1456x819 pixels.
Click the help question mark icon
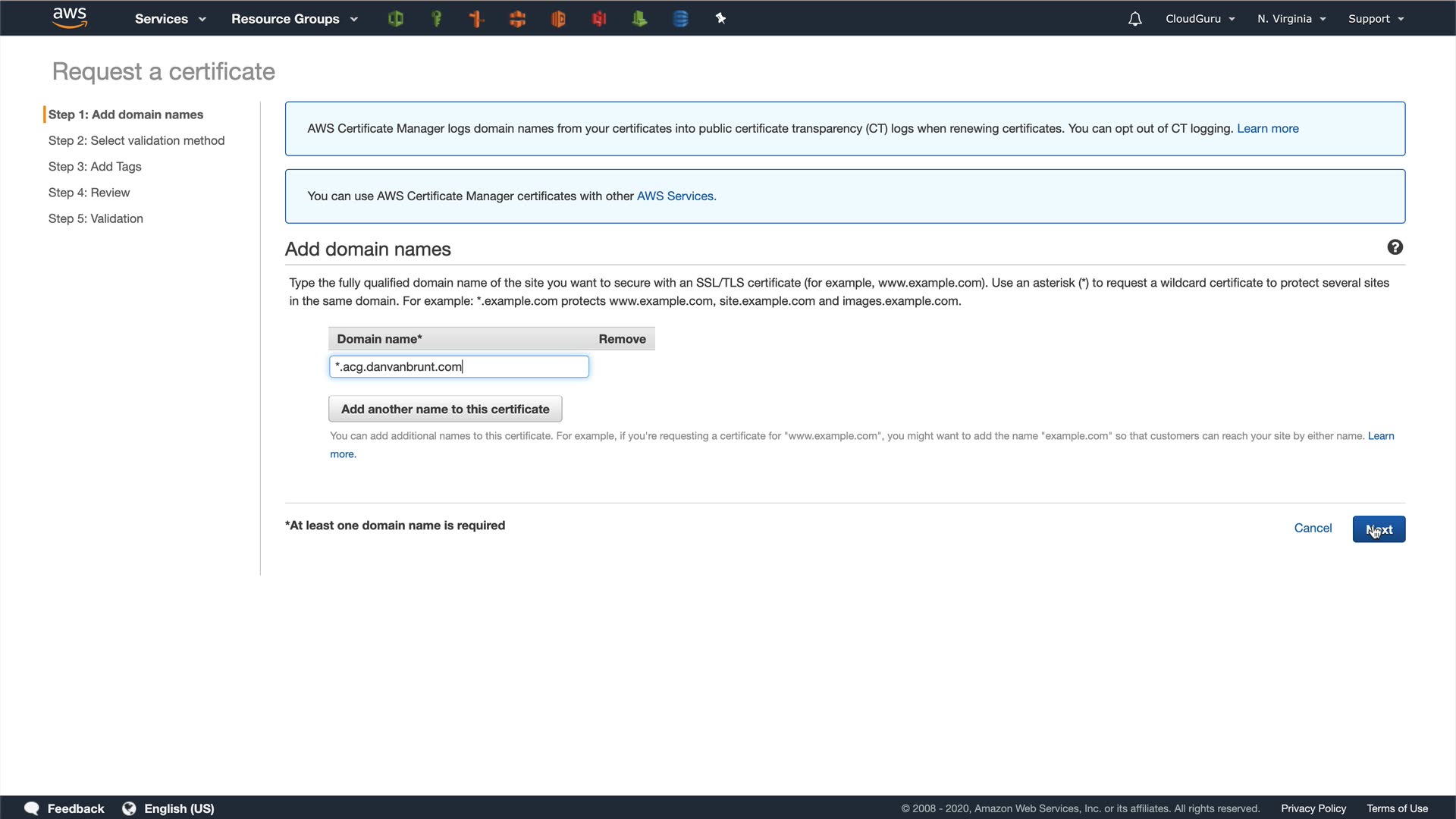pos(1395,247)
